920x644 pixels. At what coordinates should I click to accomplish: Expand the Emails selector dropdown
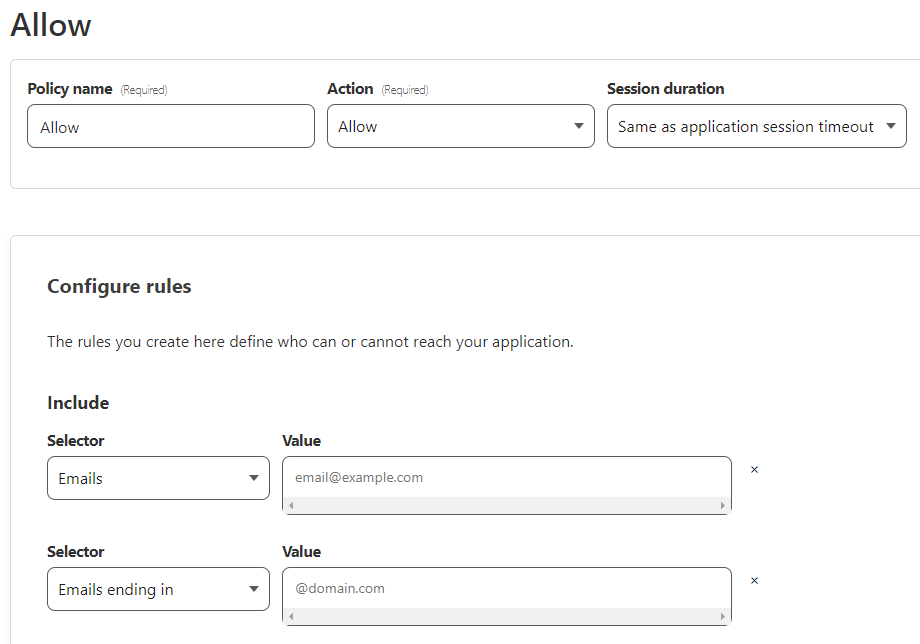(x=158, y=478)
